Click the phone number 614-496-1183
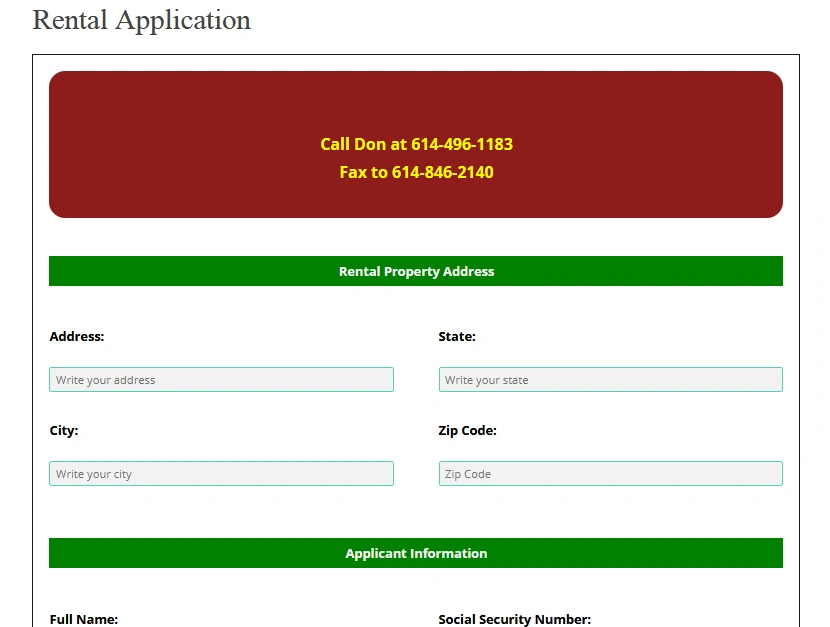830x627 pixels. click(464, 144)
